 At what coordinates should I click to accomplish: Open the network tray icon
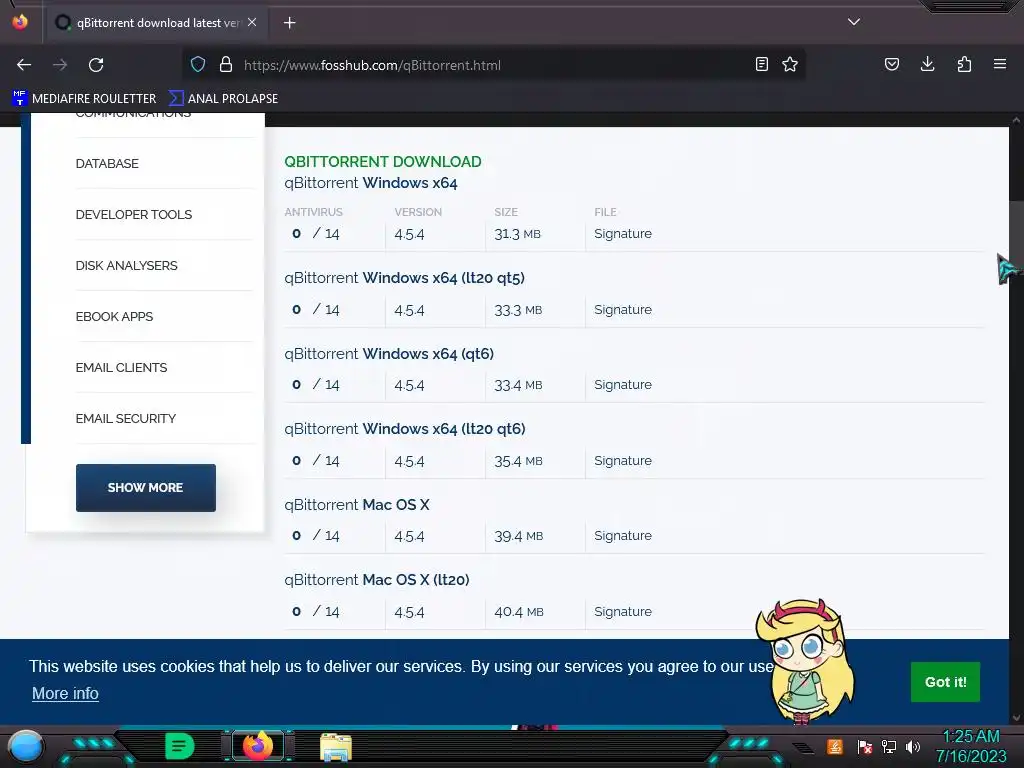pyautogui.click(x=889, y=746)
